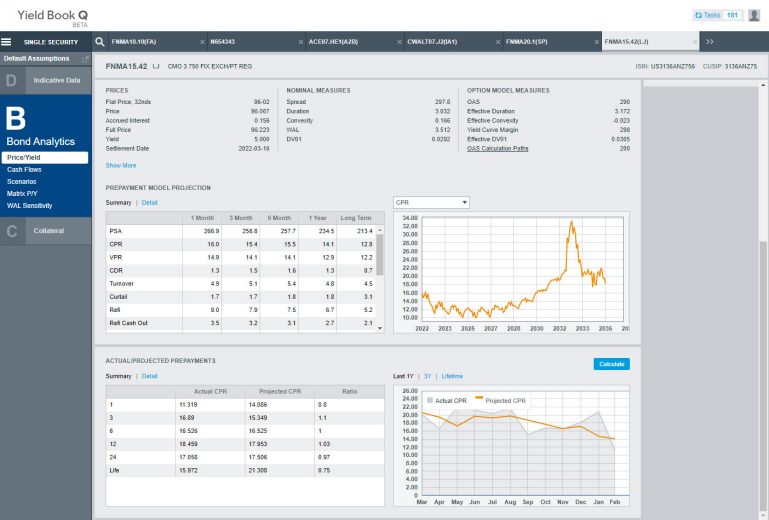Screen dimensions: 769x520
Task: Open the Indicative Data section
Action: 46,80
